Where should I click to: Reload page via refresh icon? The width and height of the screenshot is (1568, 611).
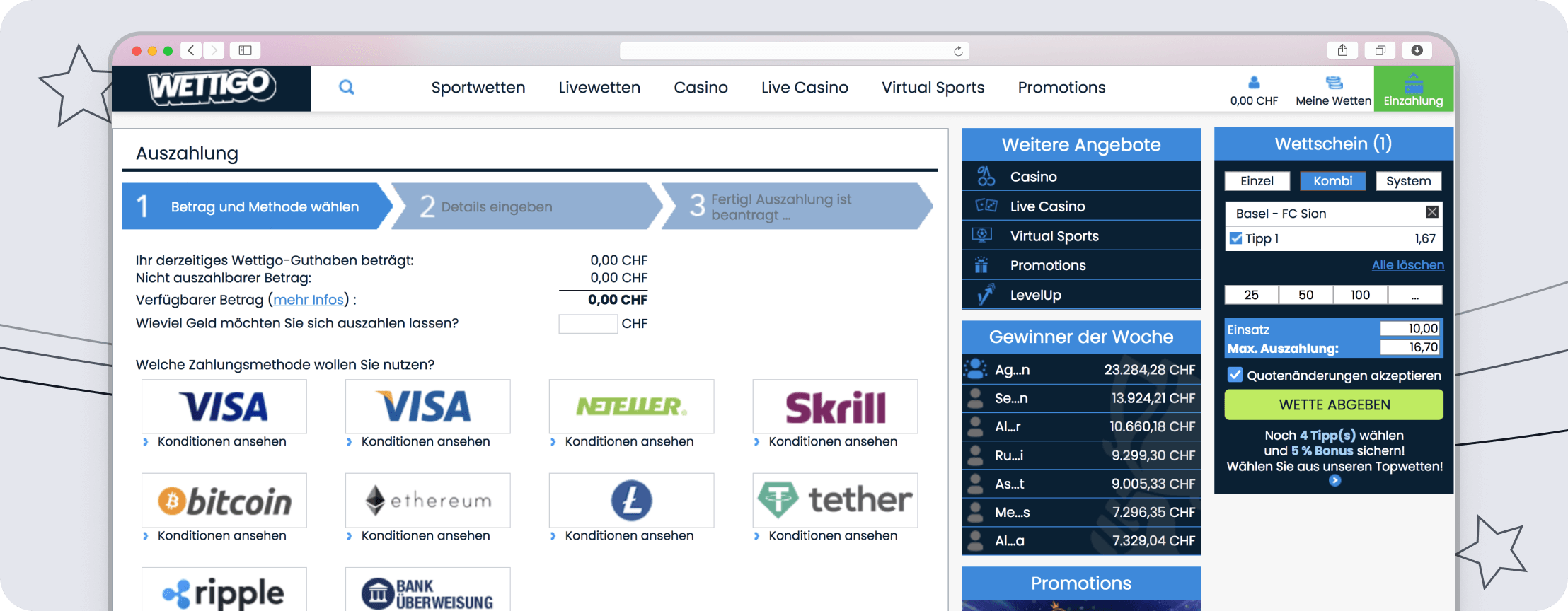[958, 51]
